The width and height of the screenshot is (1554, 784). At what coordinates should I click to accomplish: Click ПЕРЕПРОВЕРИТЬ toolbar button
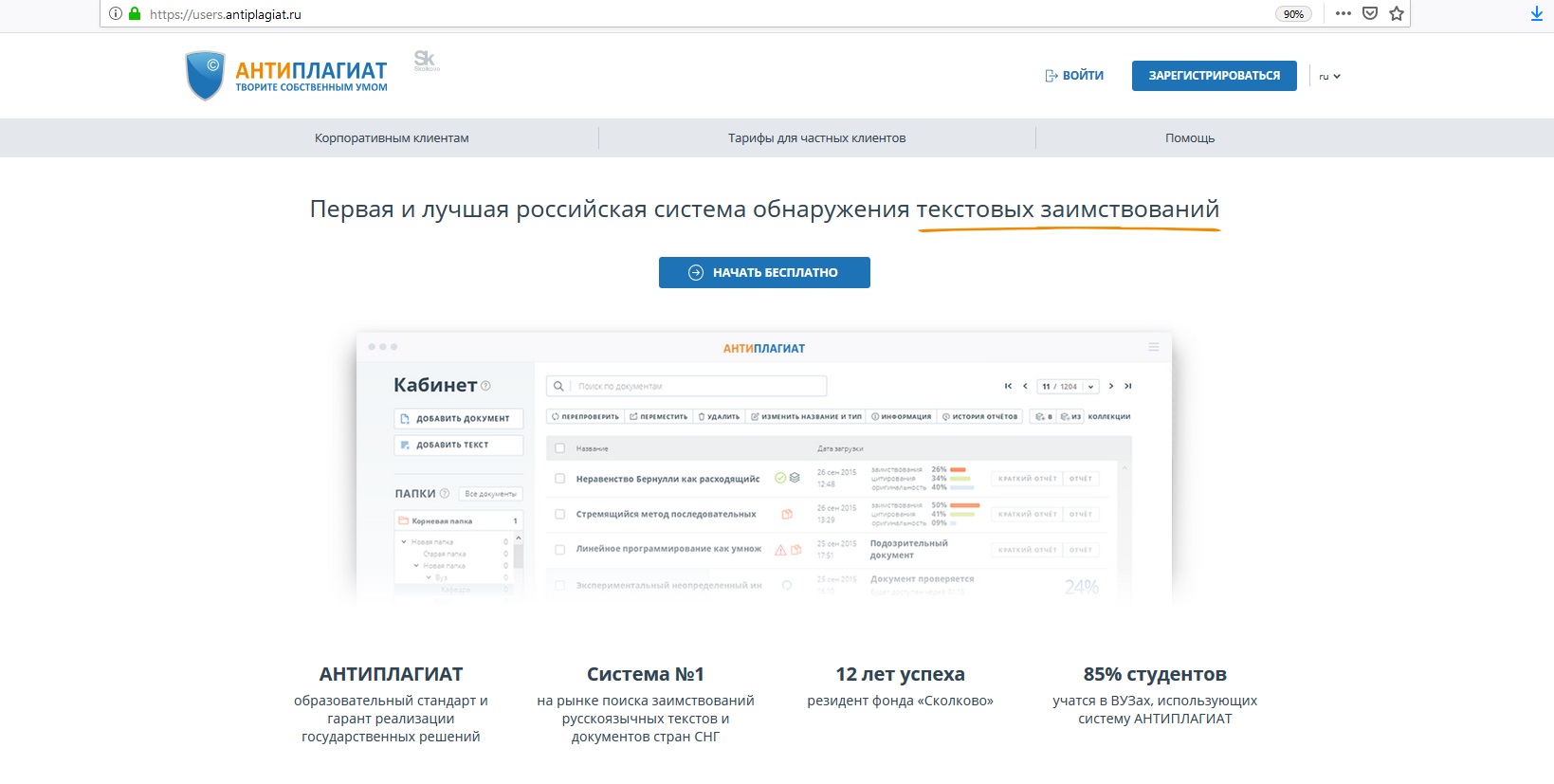point(585,416)
